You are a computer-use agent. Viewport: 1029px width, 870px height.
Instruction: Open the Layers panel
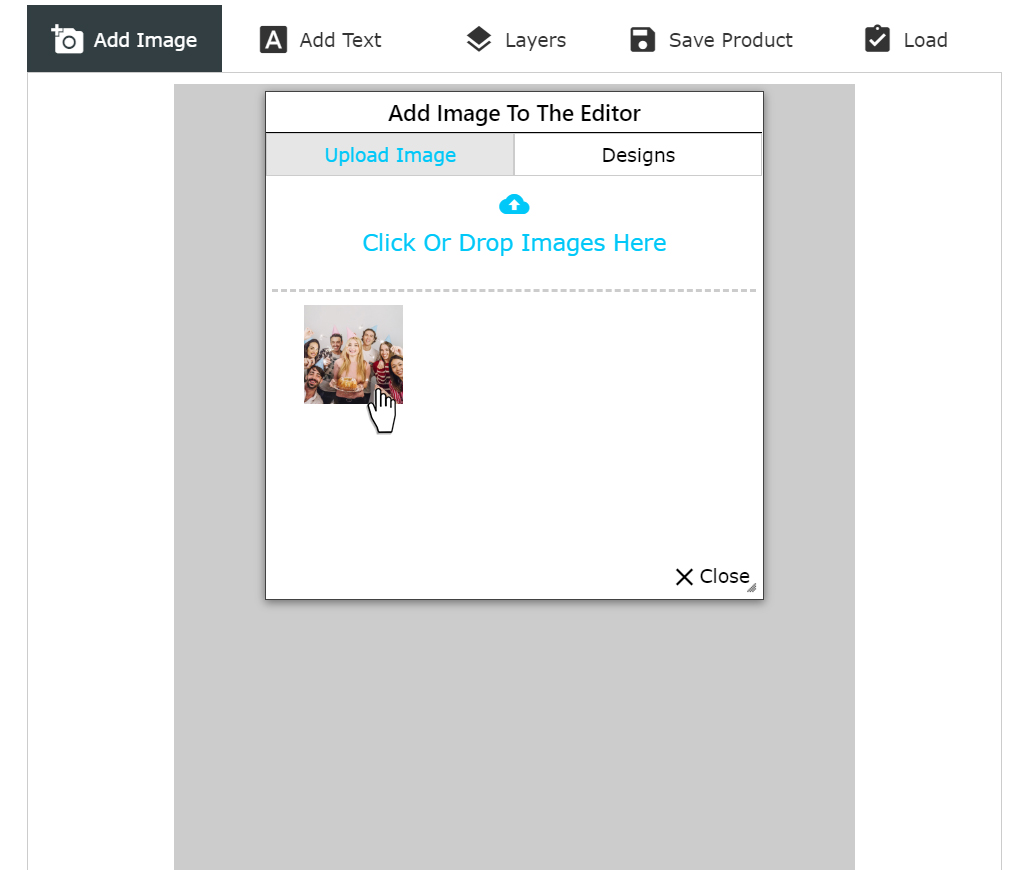(515, 38)
